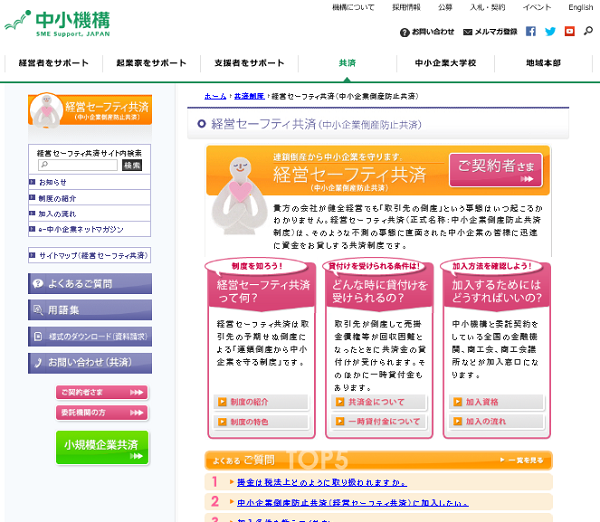This screenshot has height=522, width=600.
Task: Click the ホーム breadcrumb link
Action: tap(215, 96)
